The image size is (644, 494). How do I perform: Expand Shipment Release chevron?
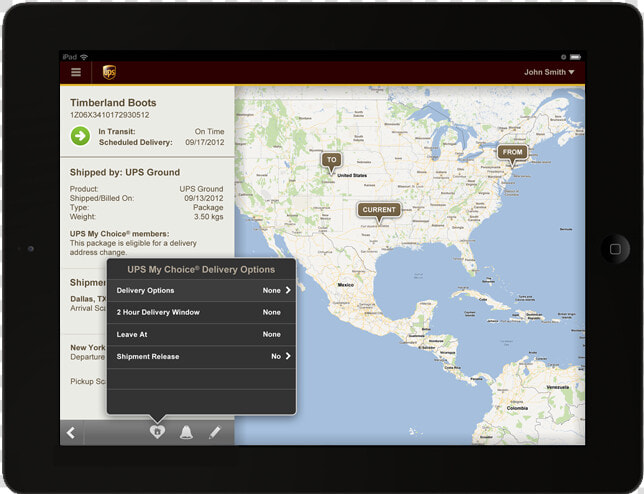coord(288,356)
